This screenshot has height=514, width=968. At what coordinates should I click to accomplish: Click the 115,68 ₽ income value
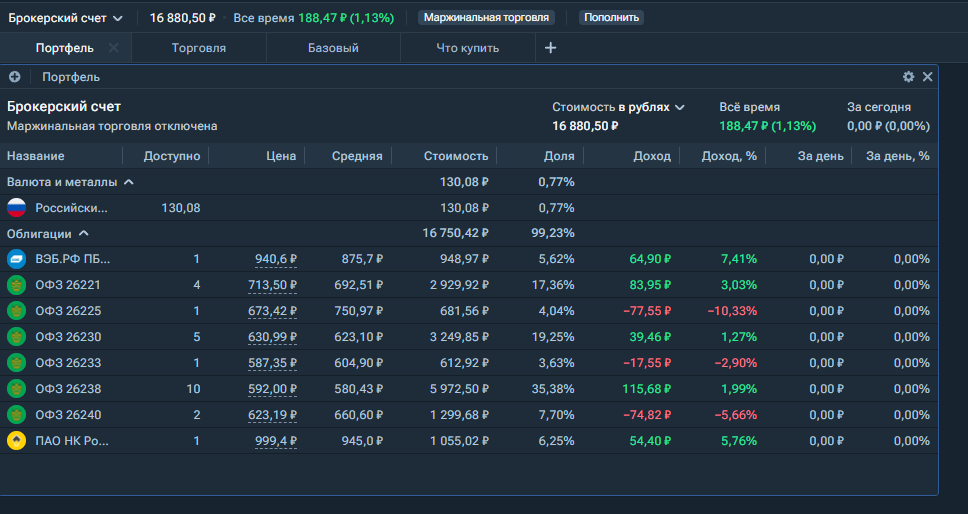click(647, 389)
